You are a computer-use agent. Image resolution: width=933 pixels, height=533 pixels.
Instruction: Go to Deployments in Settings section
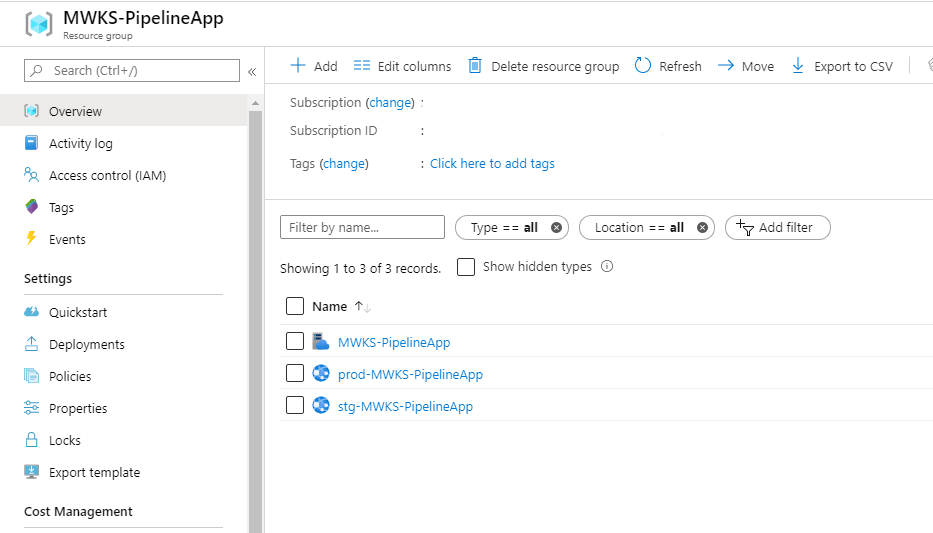(86, 345)
